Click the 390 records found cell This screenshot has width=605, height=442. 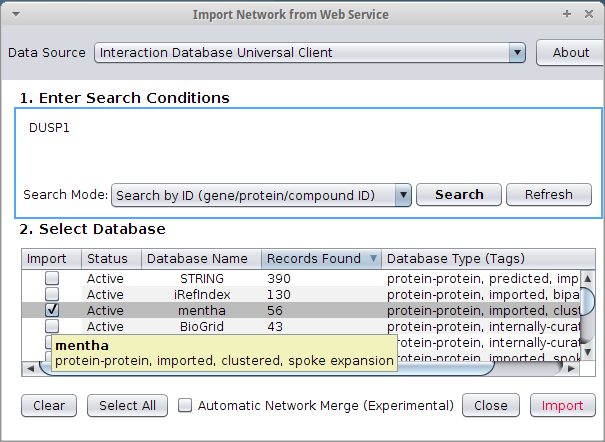321,278
